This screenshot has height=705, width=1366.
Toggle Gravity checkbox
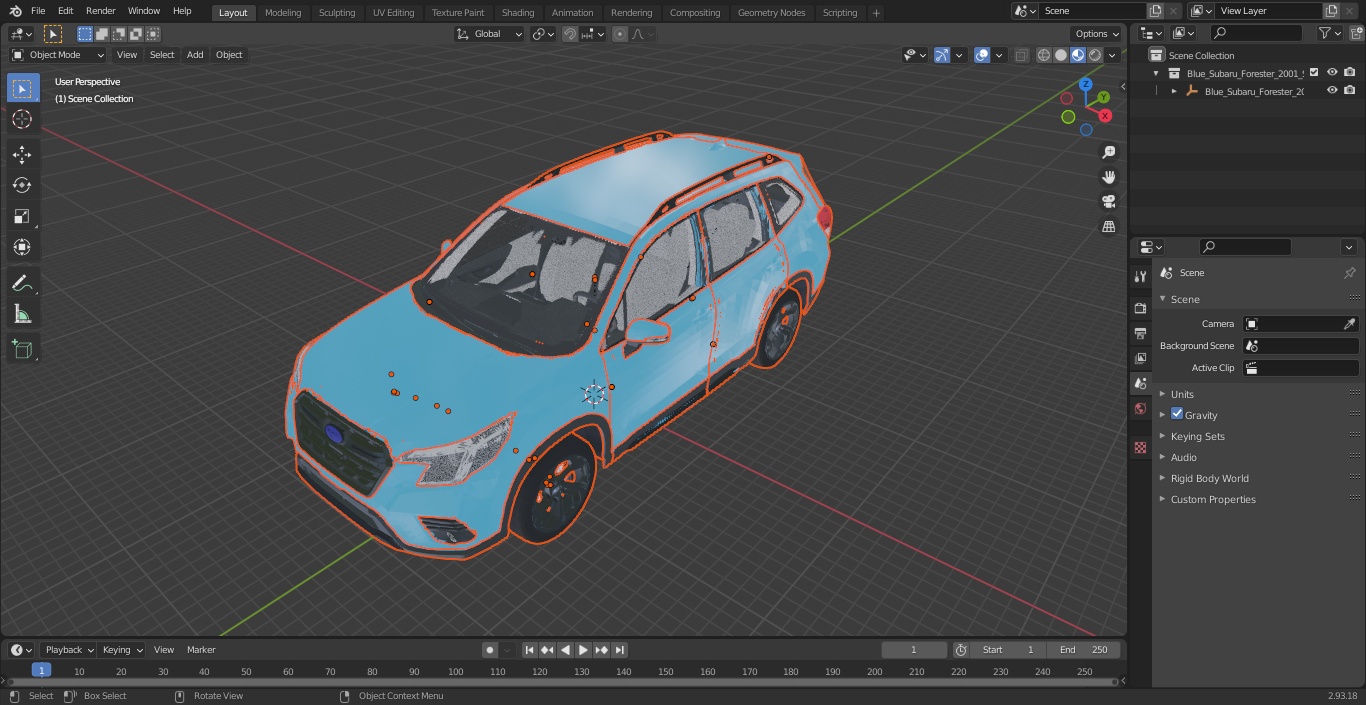click(1177, 414)
